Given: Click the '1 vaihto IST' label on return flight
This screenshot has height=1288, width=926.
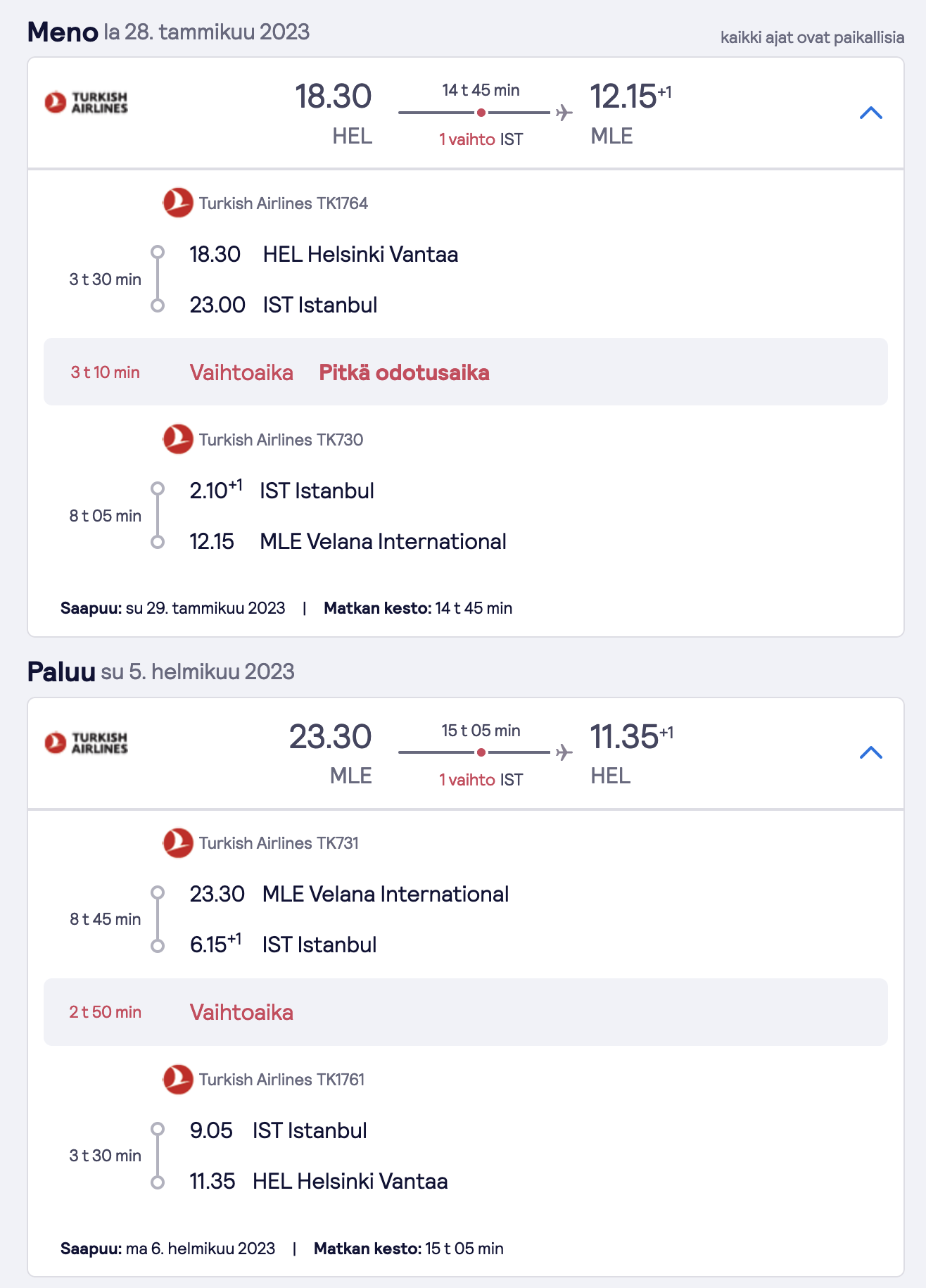Looking at the screenshot, I should pos(481,780).
